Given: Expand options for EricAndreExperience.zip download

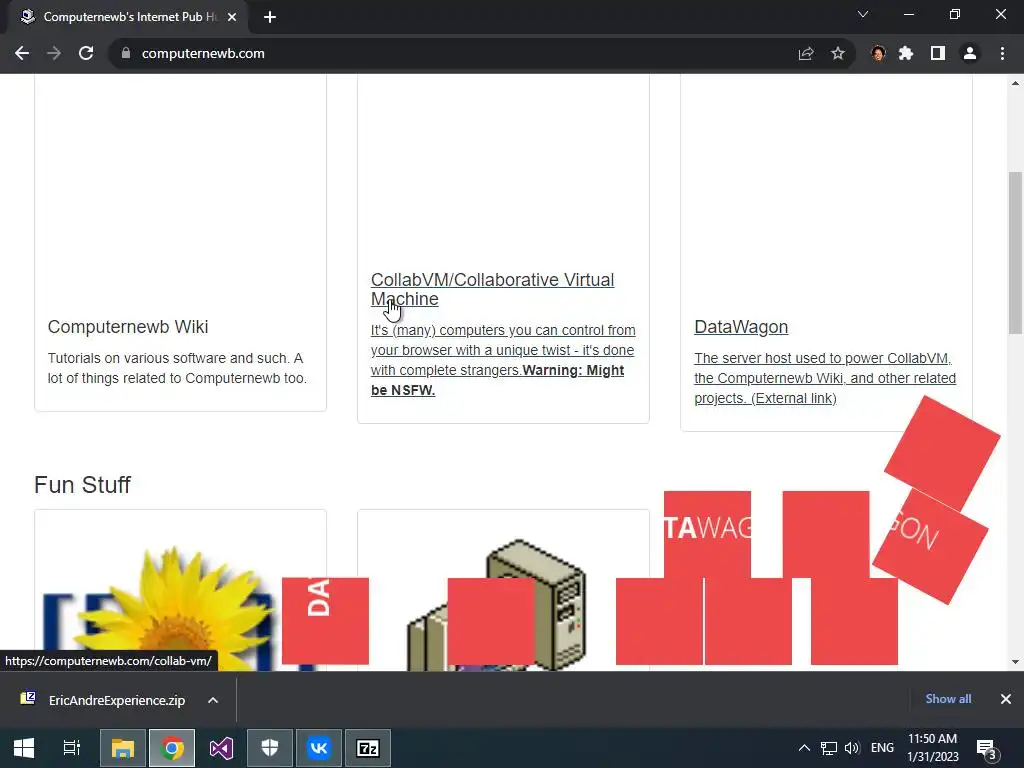Looking at the screenshot, I should 213,700.
